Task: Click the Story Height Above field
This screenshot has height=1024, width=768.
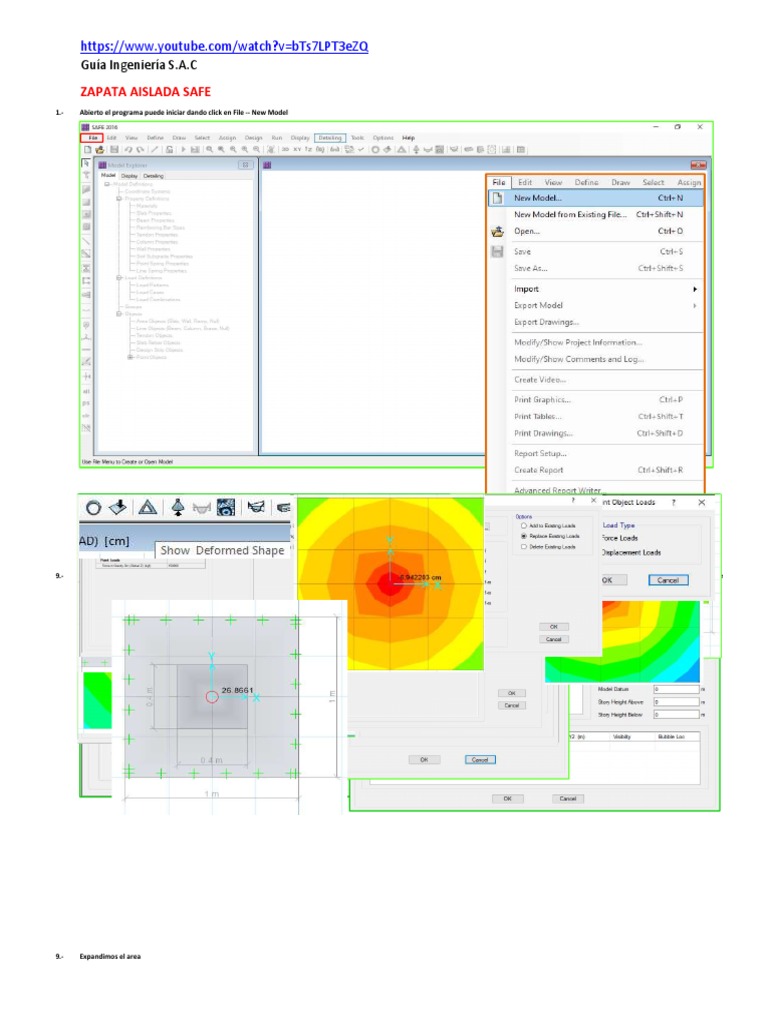Action: pyautogui.click(x=677, y=702)
